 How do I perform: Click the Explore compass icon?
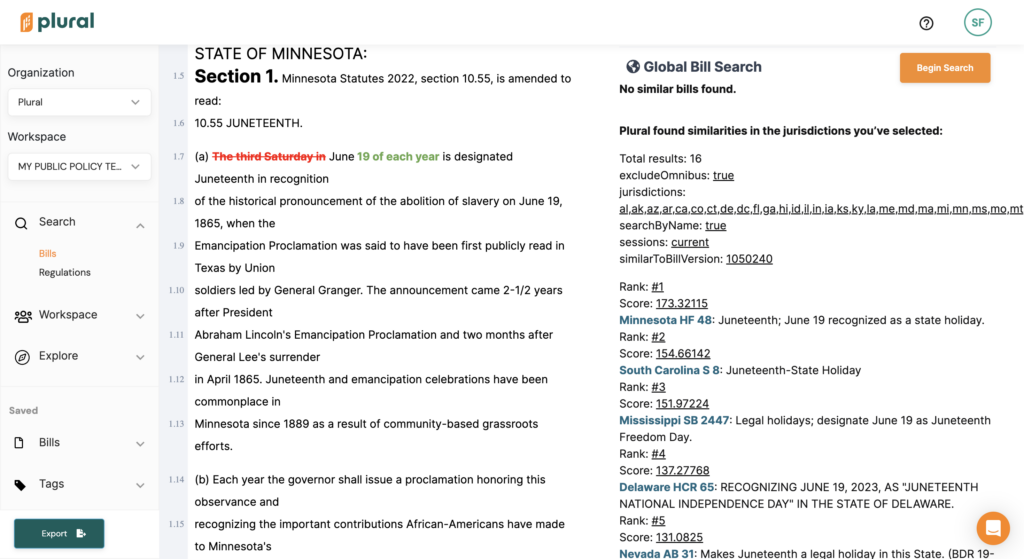pos(21,357)
